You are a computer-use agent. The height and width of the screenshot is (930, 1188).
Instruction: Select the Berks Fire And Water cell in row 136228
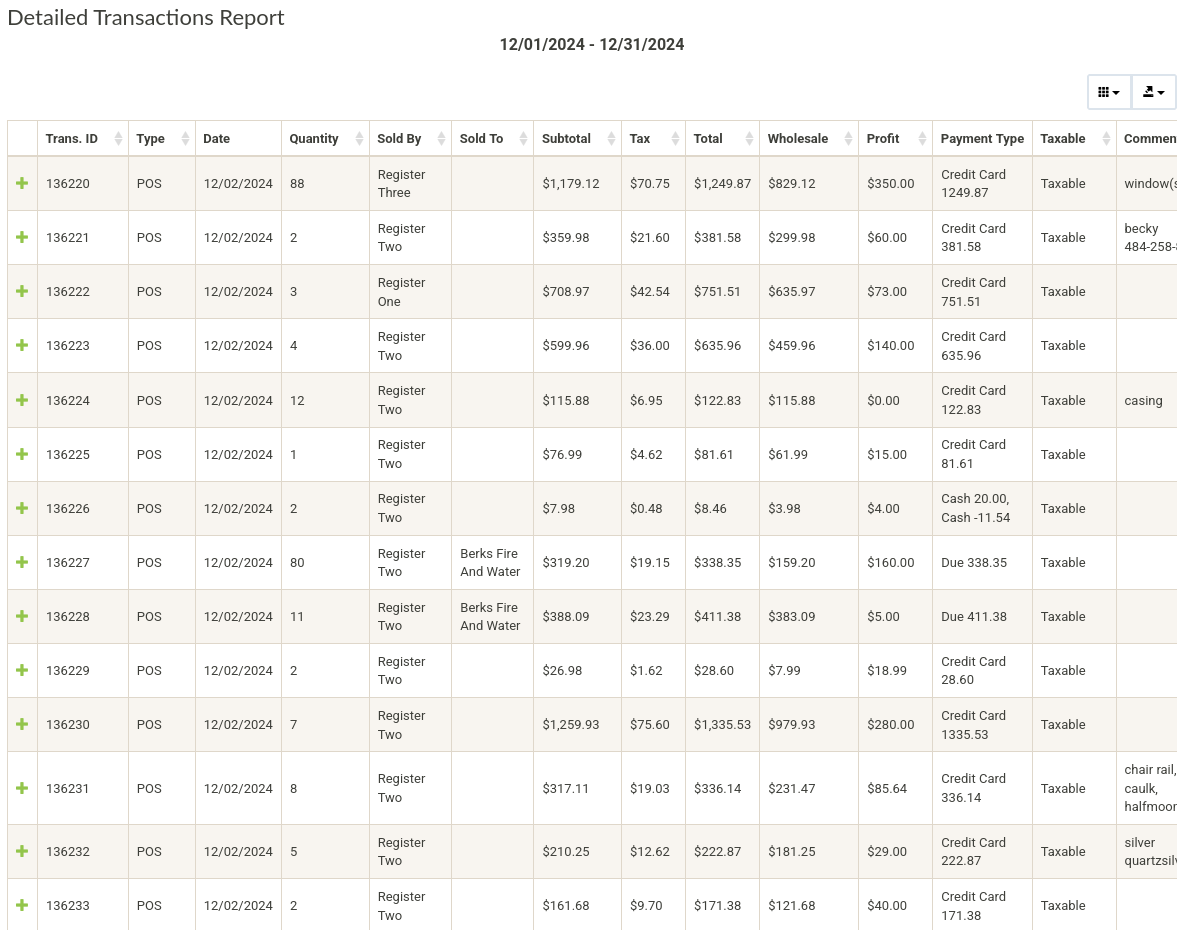coord(490,617)
